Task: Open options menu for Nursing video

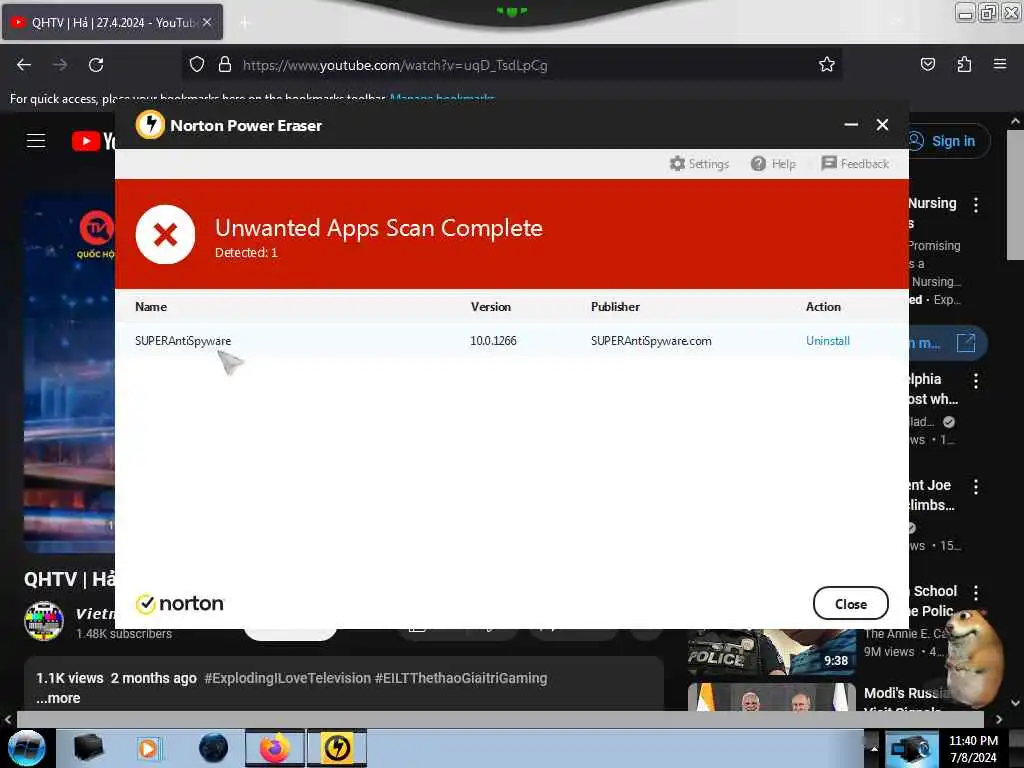Action: [x=976, y=205]
